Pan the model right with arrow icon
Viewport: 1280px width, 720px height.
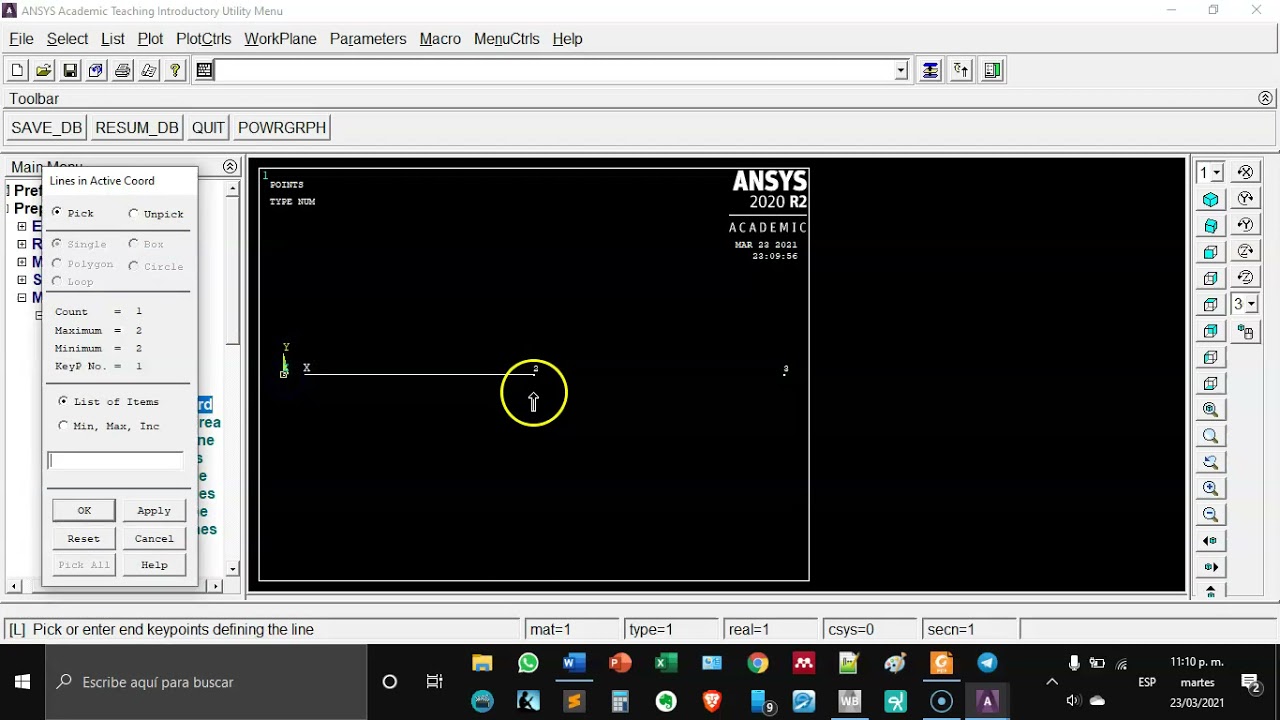1211,567
